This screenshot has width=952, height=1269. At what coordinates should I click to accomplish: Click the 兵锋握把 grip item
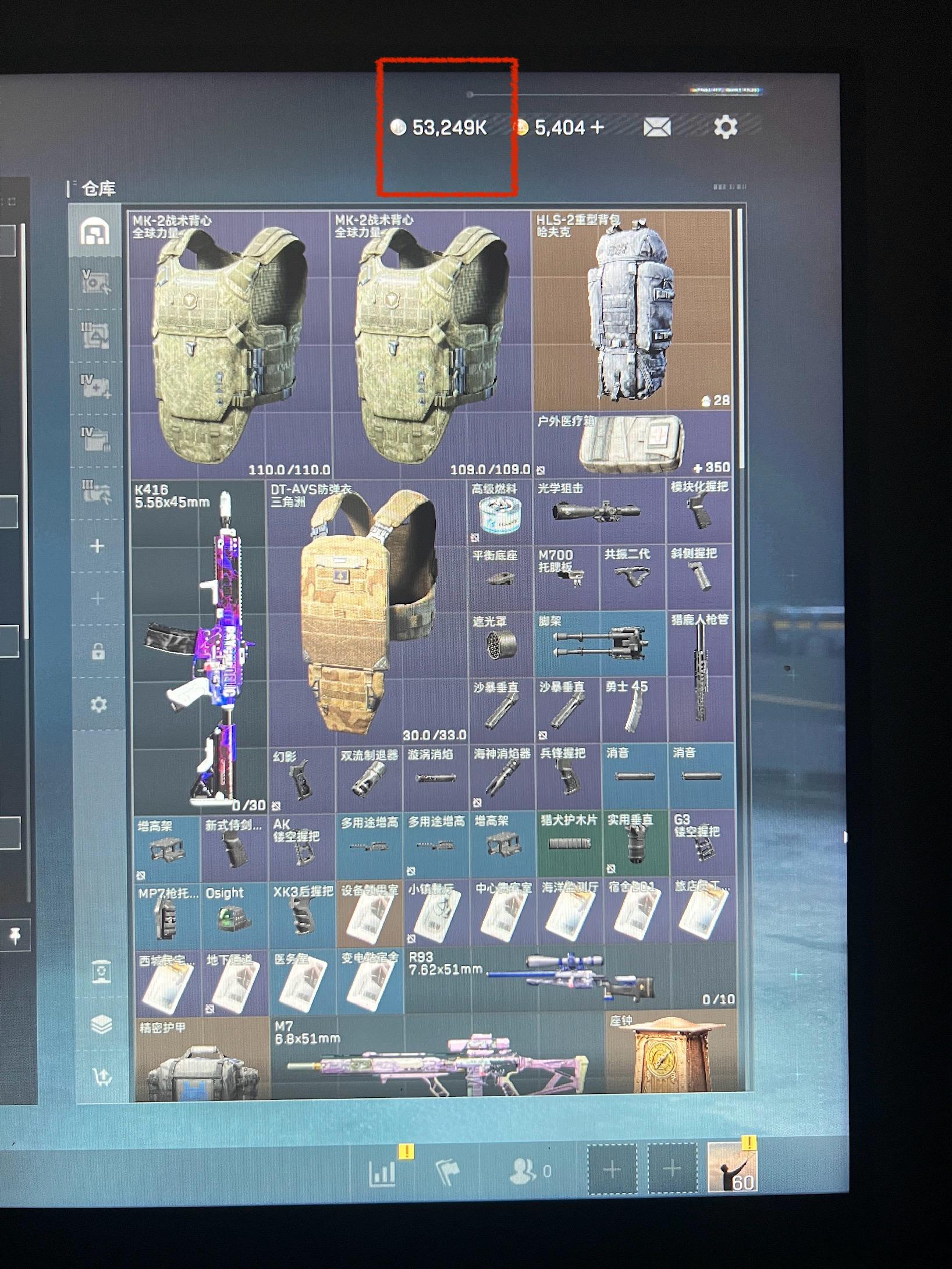568,778
